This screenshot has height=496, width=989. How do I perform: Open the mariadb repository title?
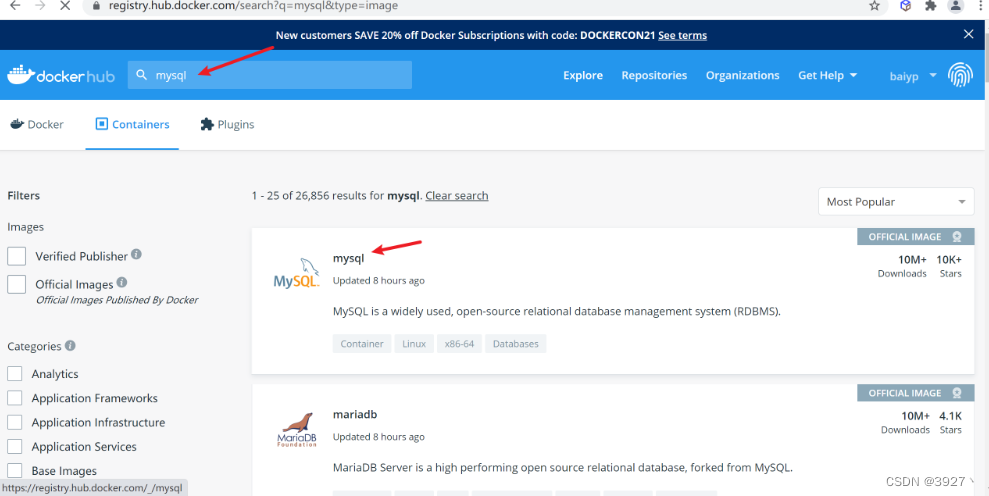click(x=355, y=415)
